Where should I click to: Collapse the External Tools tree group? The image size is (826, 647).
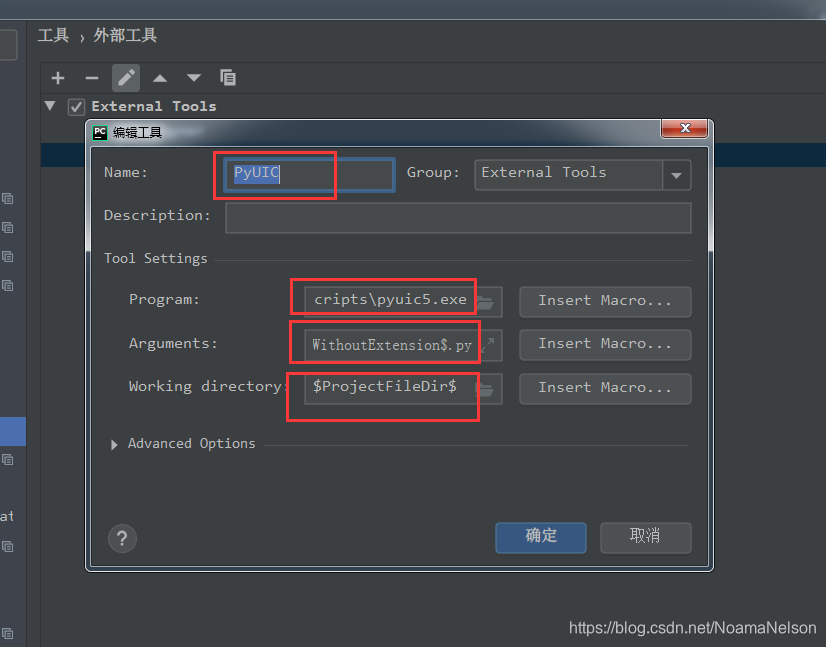[x=50, y=106]
